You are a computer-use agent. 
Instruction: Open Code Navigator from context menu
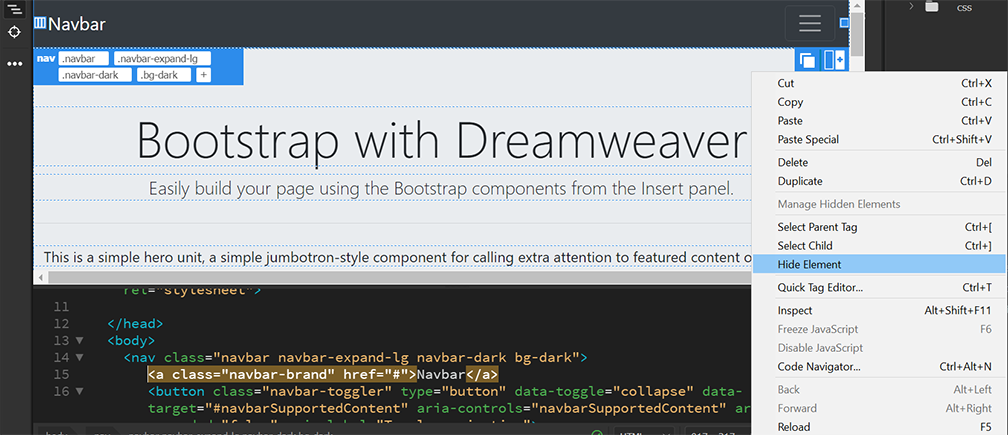coord(878,367)
